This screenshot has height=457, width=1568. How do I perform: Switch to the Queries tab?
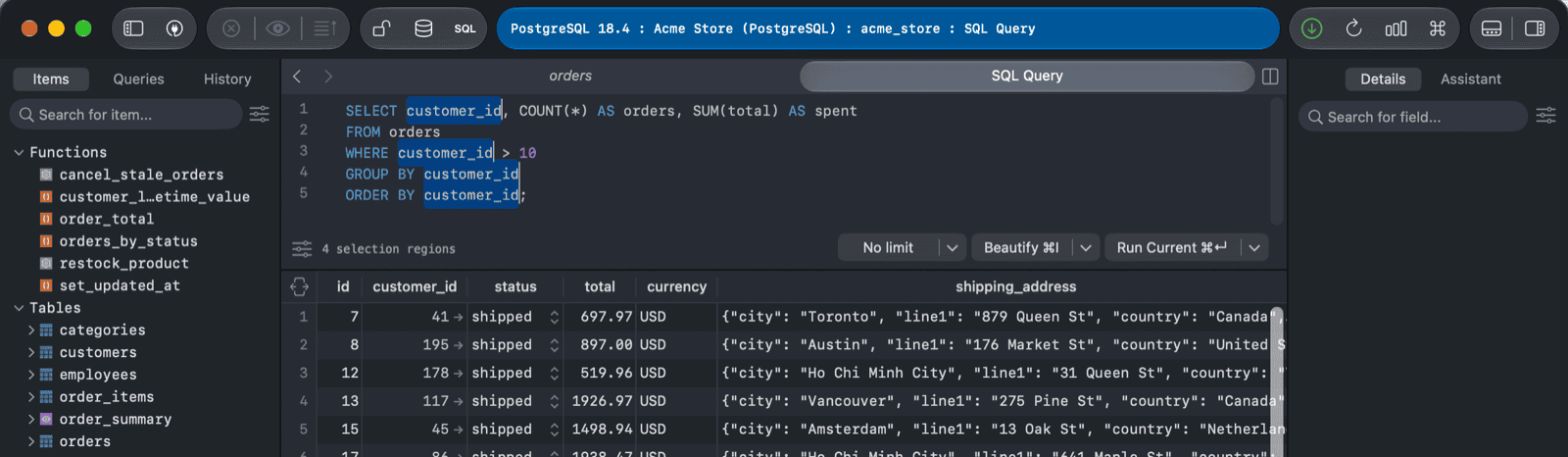pos(138,78)
